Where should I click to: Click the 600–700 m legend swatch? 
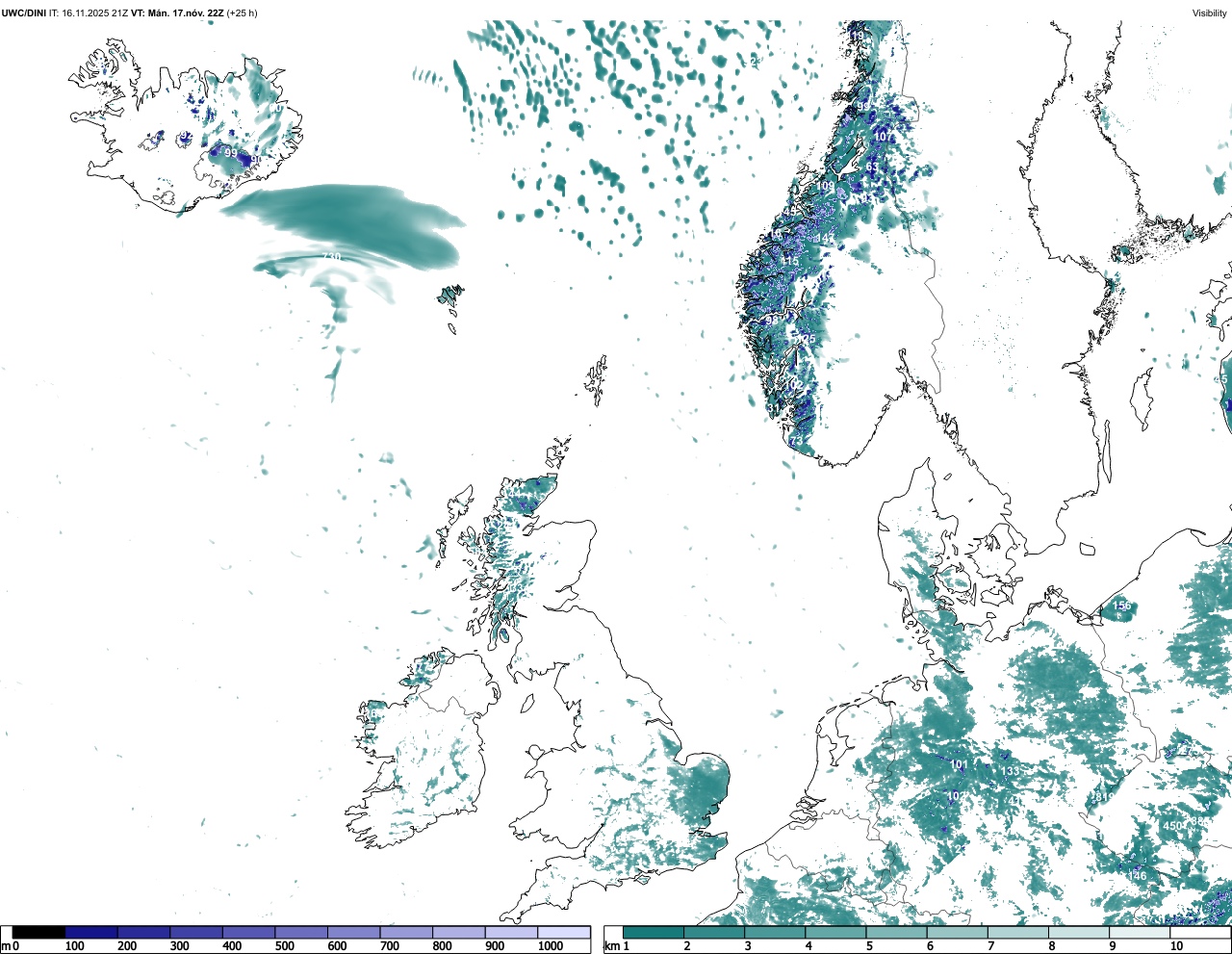(x=354, y=933)
